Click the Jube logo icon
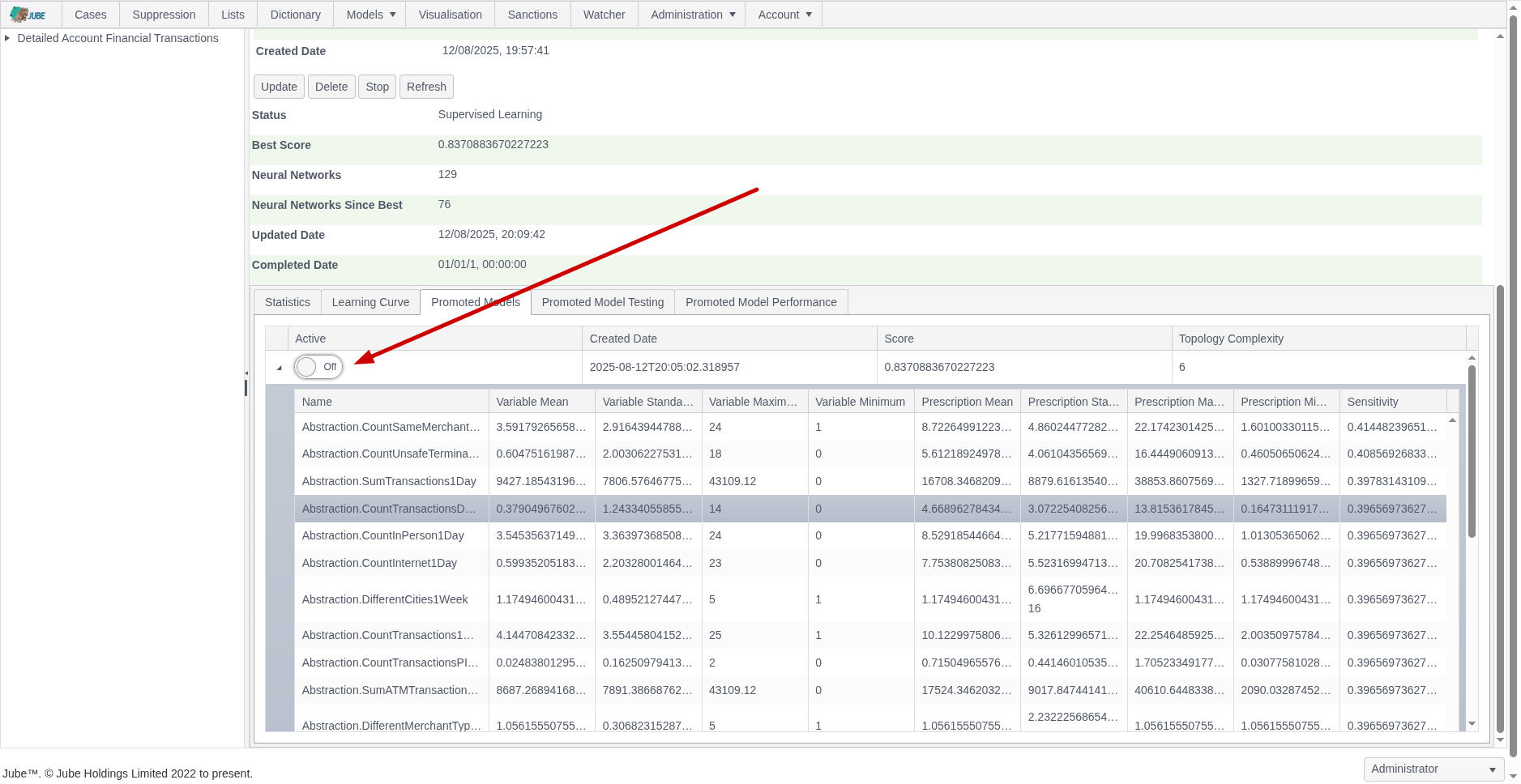 (x=28, y=15)
